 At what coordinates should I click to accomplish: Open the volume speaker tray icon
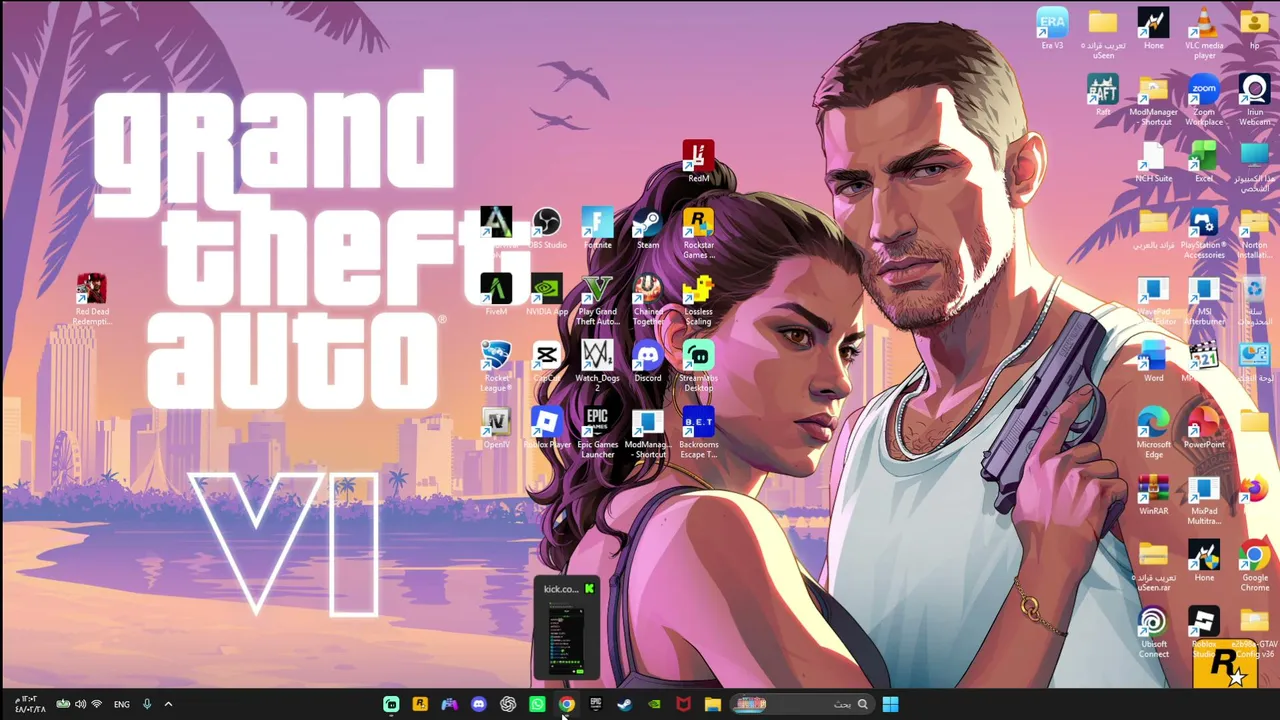[x=80, y=704]
